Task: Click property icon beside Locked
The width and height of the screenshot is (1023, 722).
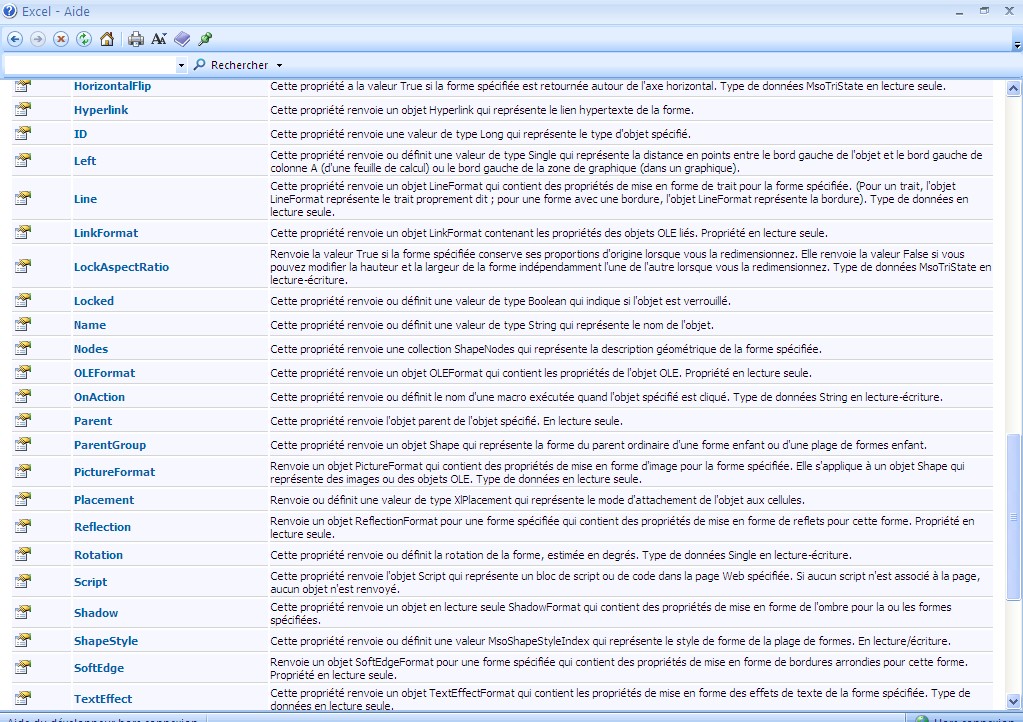Action: (x=23, y=300)
